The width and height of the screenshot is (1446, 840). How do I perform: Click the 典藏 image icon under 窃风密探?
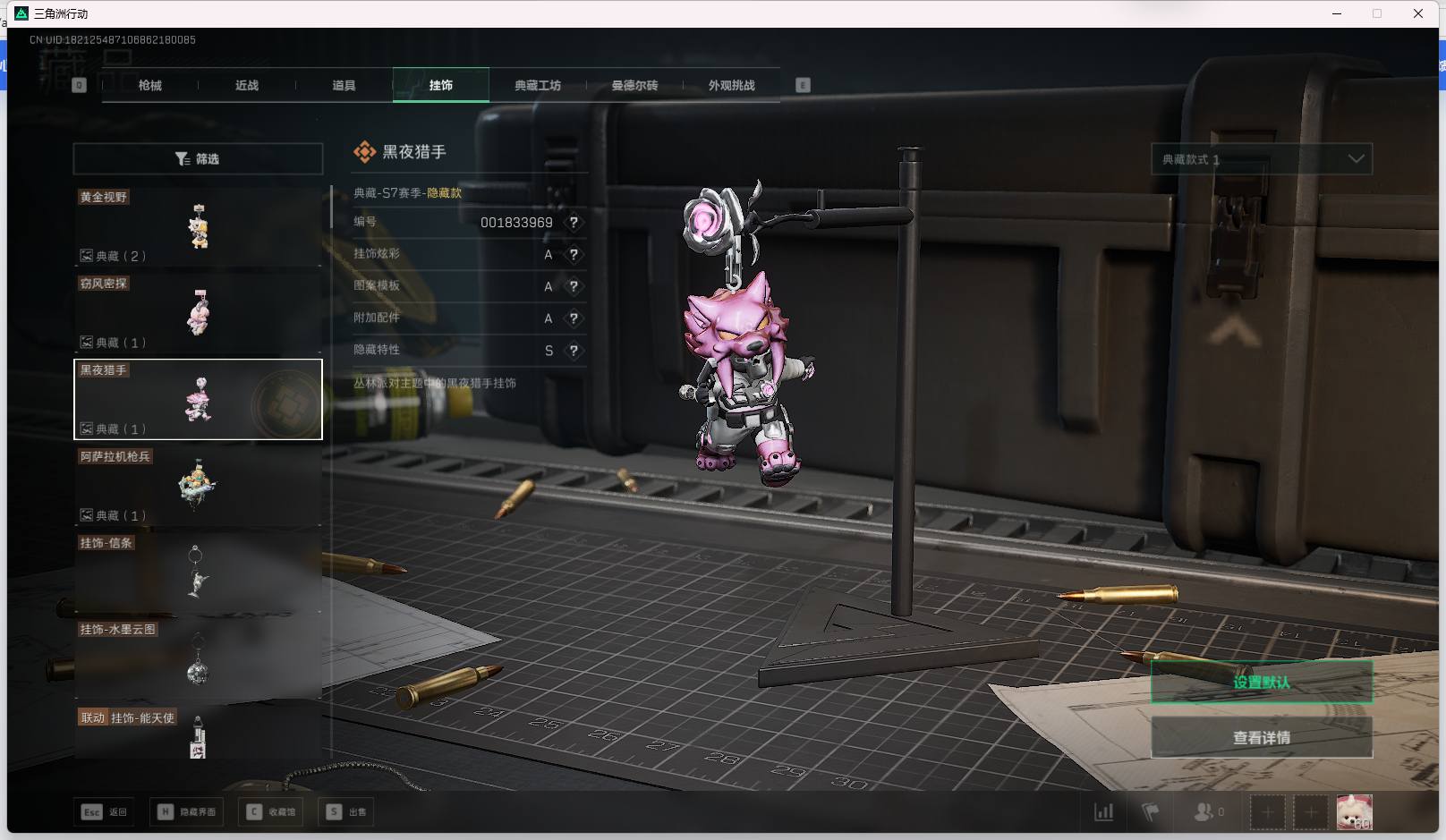click(x=87, y=343)
